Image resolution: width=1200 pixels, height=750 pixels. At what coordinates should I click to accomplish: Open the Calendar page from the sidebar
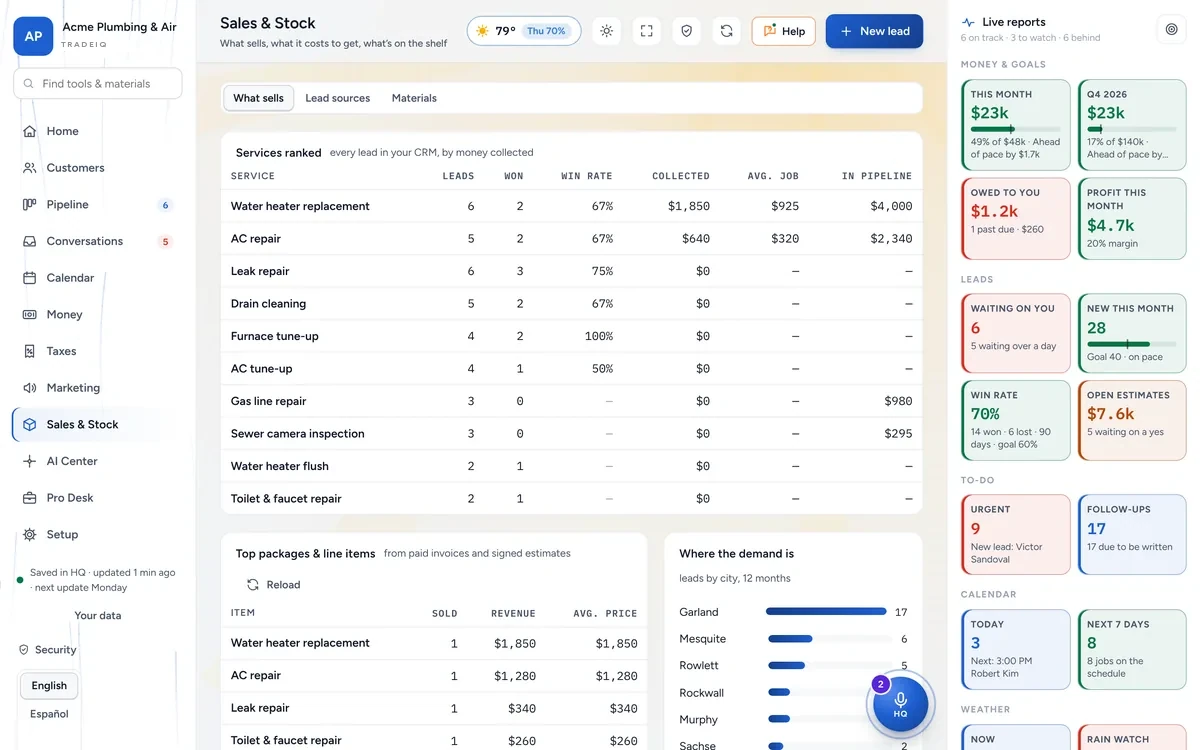pyautogui.click(x=97, y=278)
